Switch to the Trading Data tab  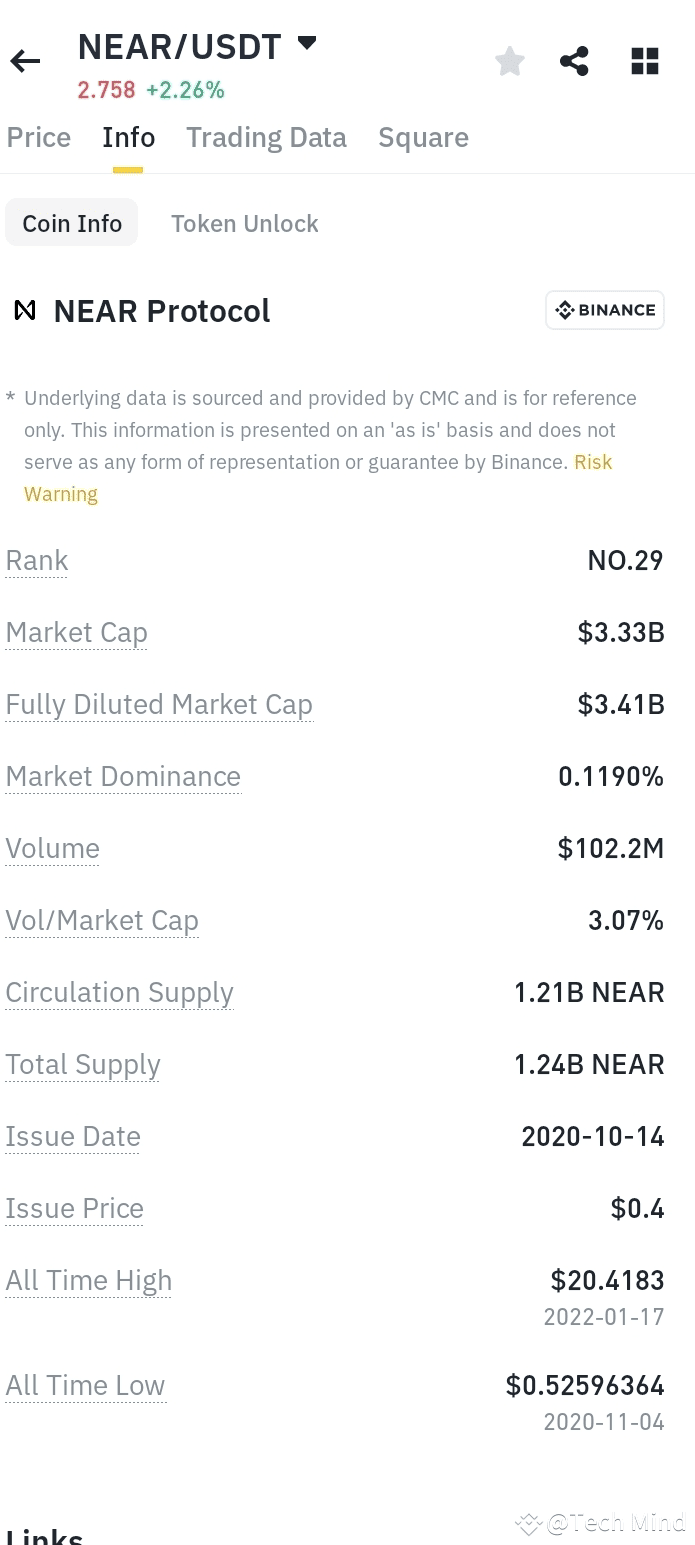tap(266, 137)
